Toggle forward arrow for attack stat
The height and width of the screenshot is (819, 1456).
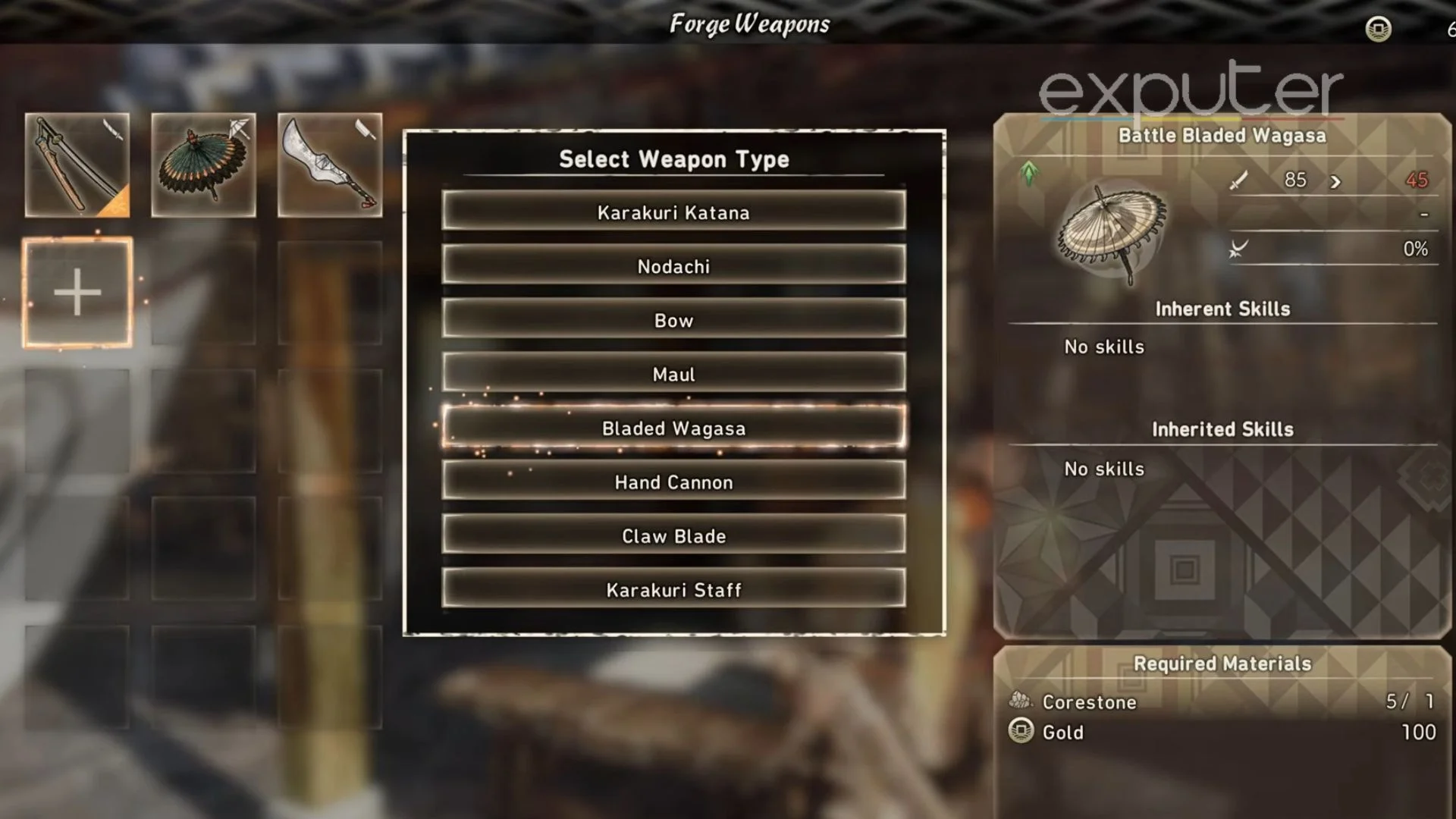coord(1336,180)
